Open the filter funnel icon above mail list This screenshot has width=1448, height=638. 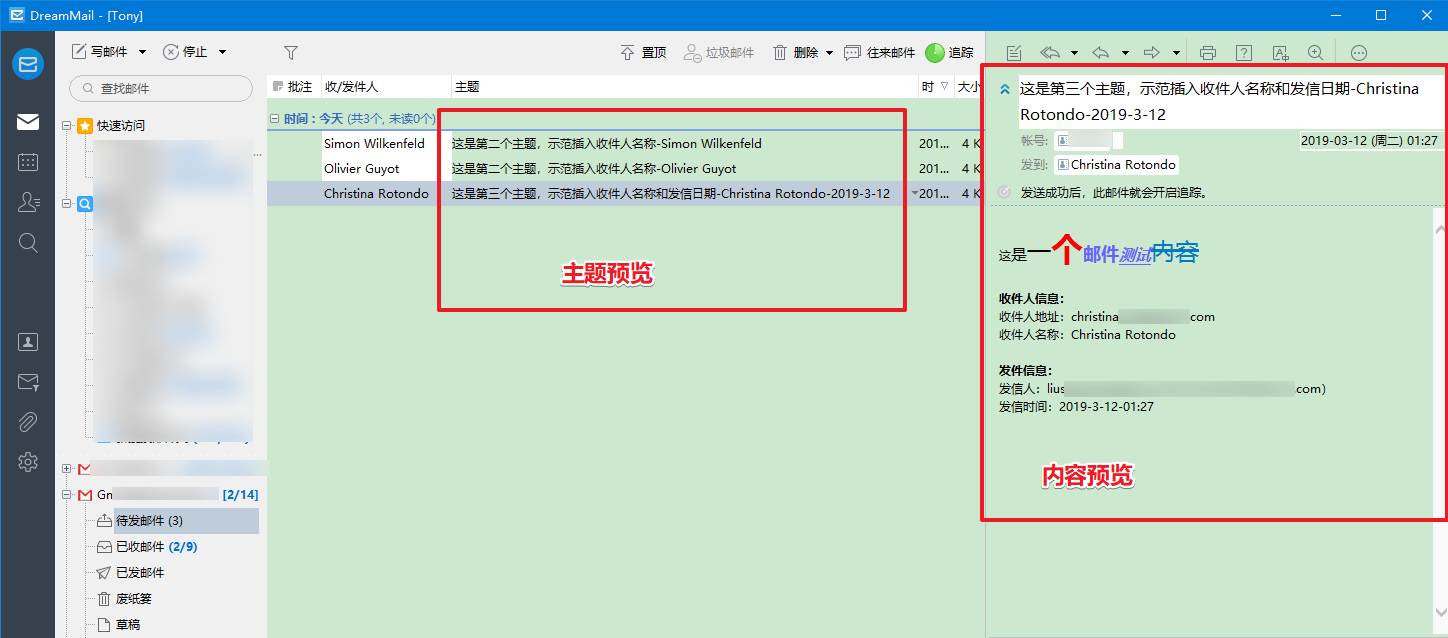coord(291,52)
